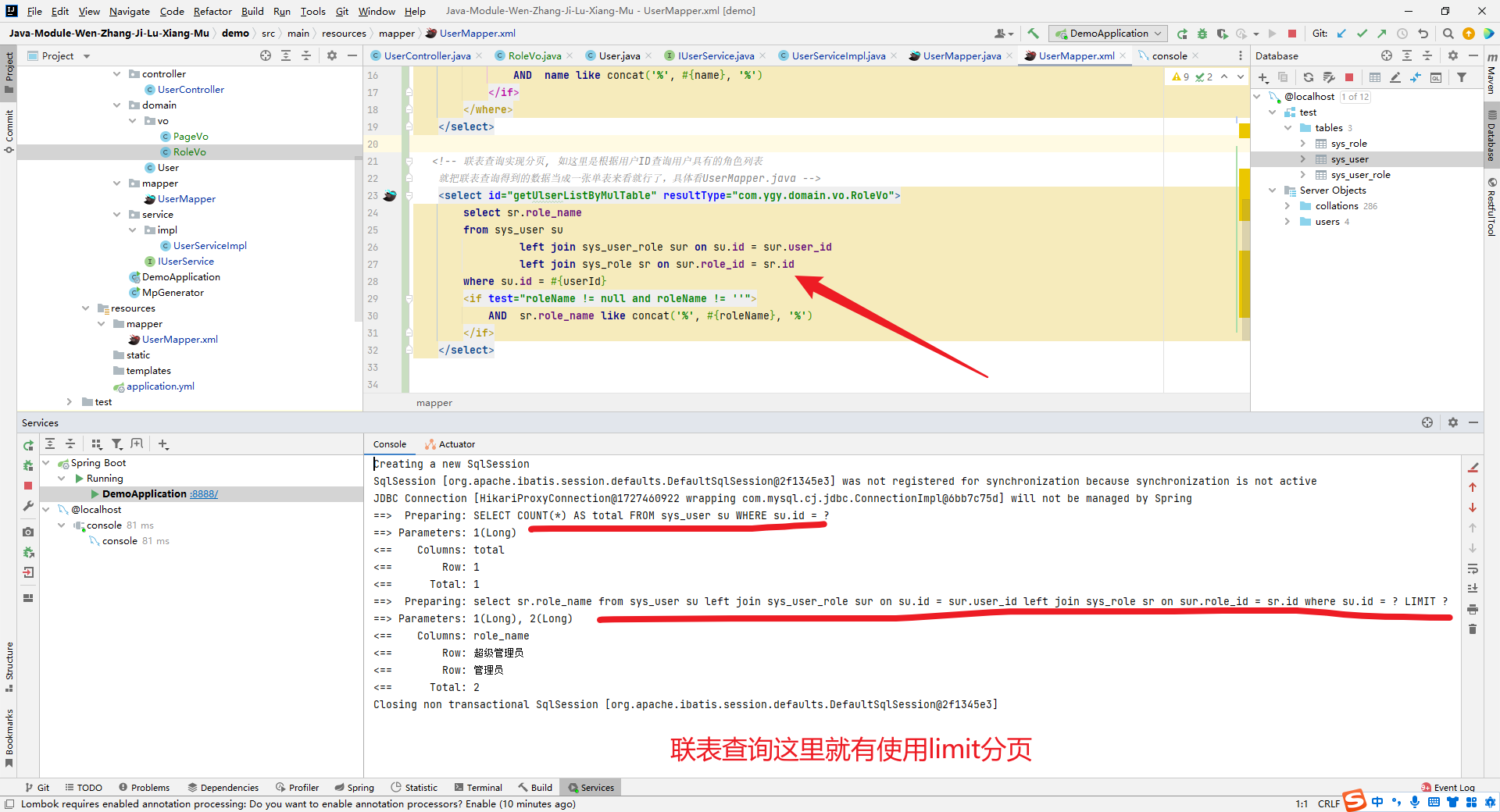This screenshot has width=1500, height=812.
Task: Expand the test folder in Project tree
Action: pyautogui.click(x=70, y=402)
